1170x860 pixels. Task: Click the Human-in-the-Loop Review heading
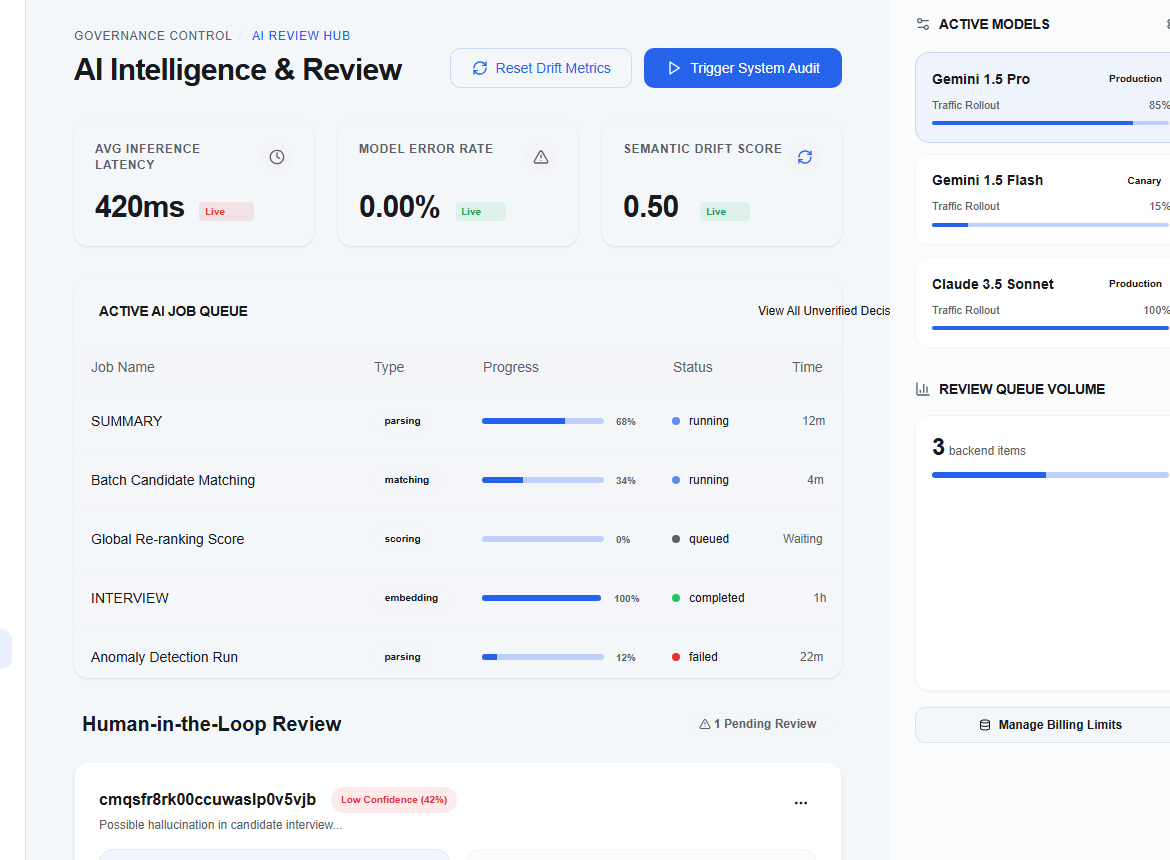tap(212, 724)
